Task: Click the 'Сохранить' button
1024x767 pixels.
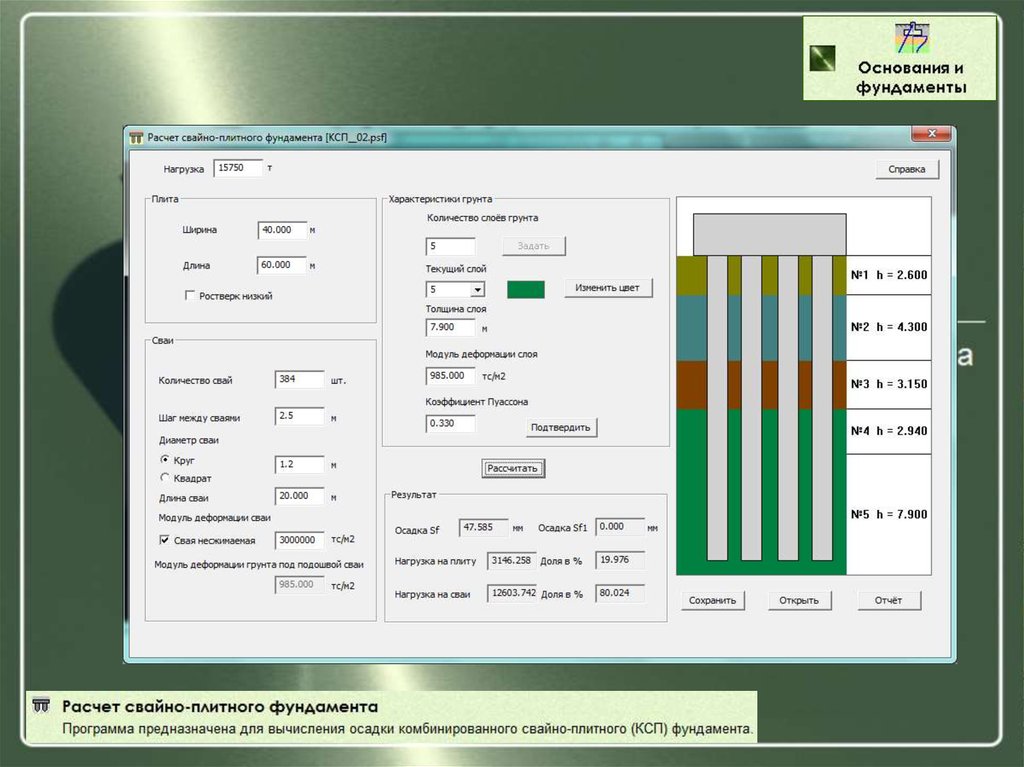Action: 713,600
